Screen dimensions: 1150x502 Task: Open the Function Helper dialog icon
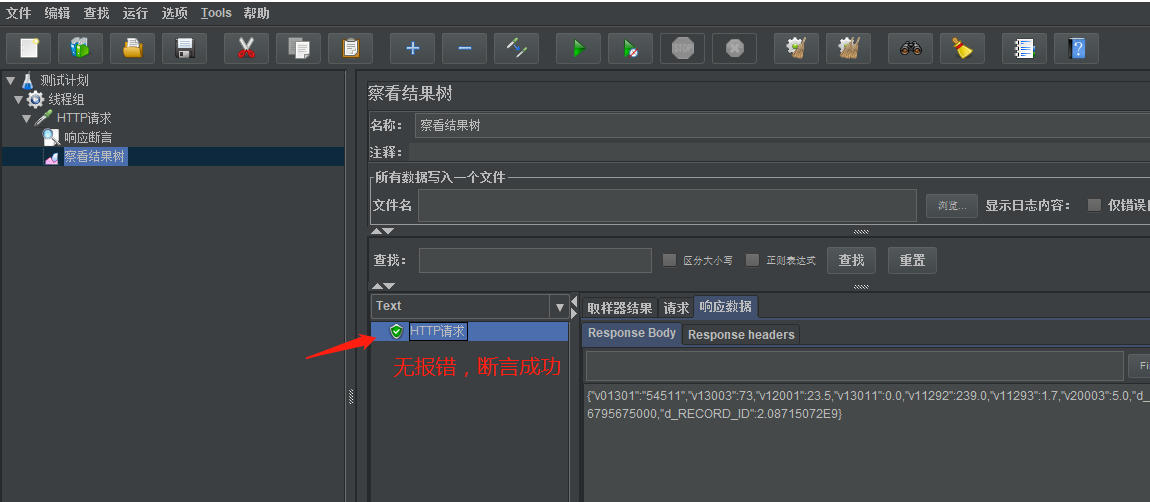coord(1025,48)
